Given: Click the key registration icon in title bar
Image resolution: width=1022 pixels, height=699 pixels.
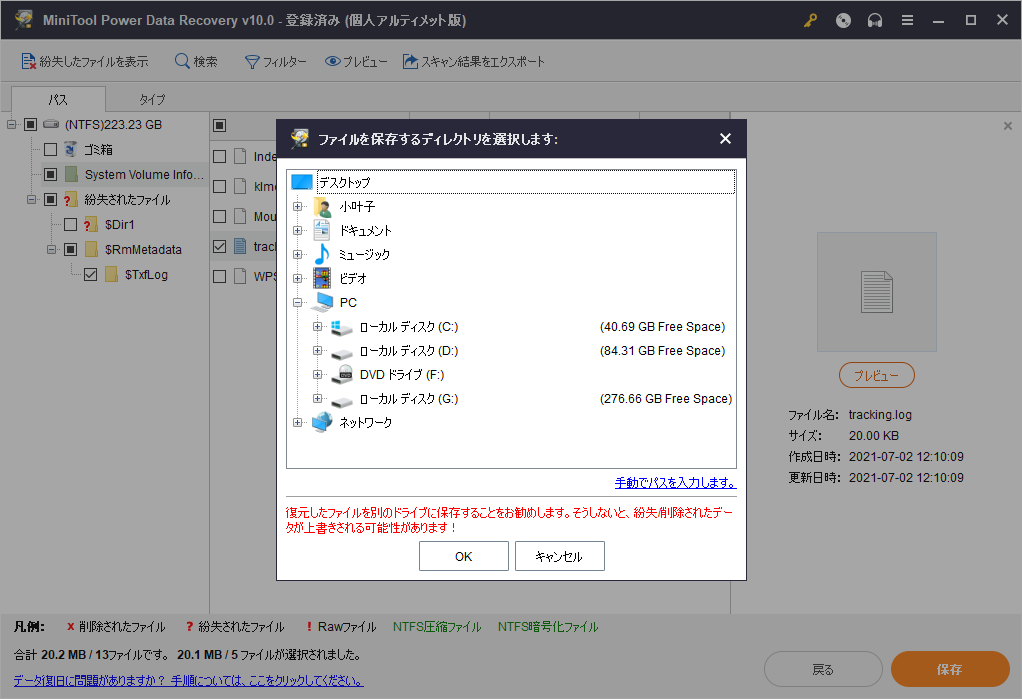Looking at the screenshot, I should [809, 20].
